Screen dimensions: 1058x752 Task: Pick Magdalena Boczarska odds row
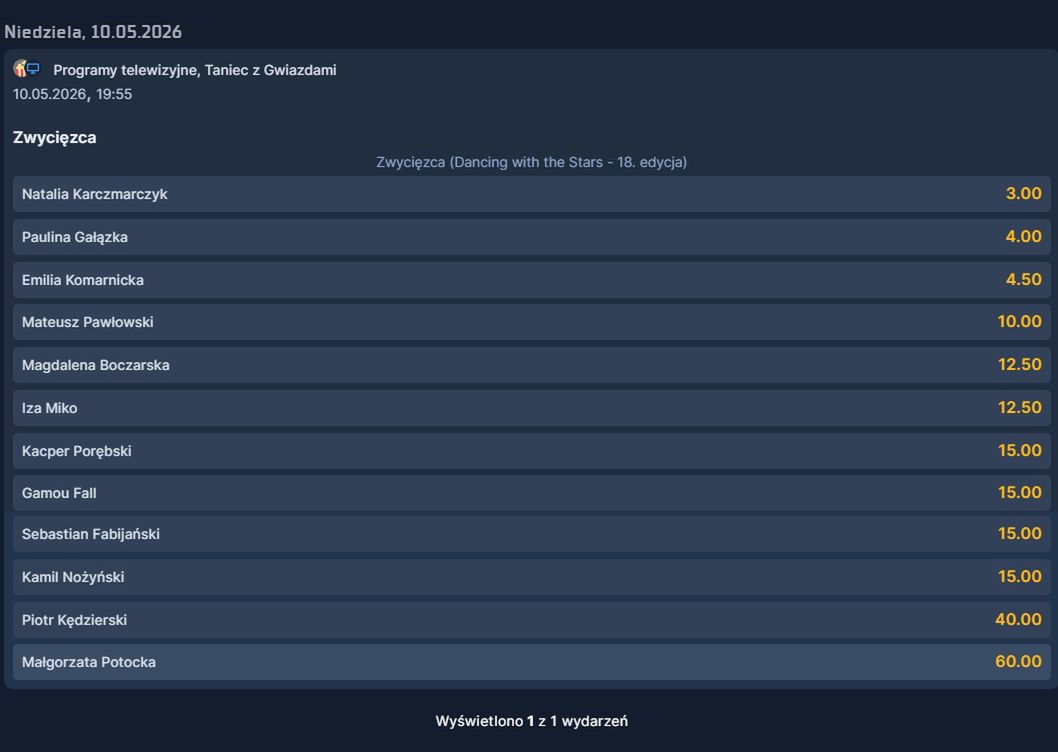(x=532, y=365)
